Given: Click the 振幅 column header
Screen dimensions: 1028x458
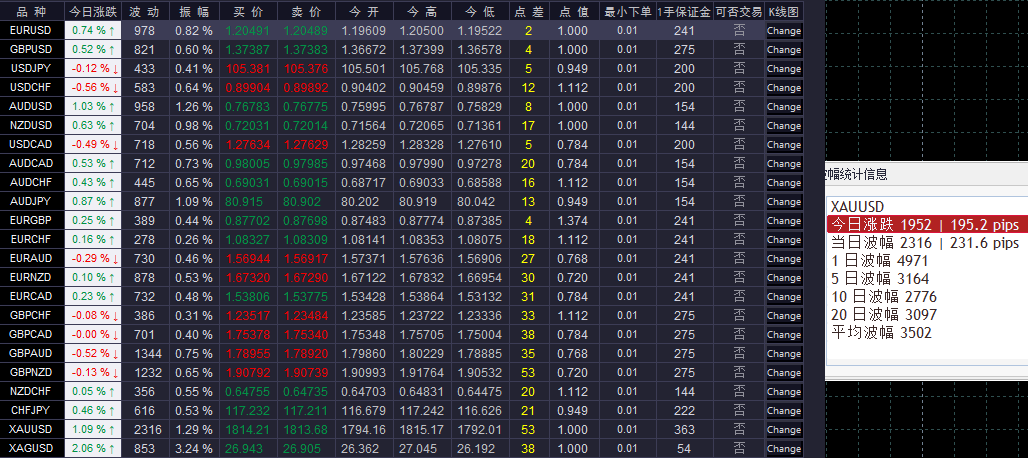Looking at the screenshot, I should 193,11.
